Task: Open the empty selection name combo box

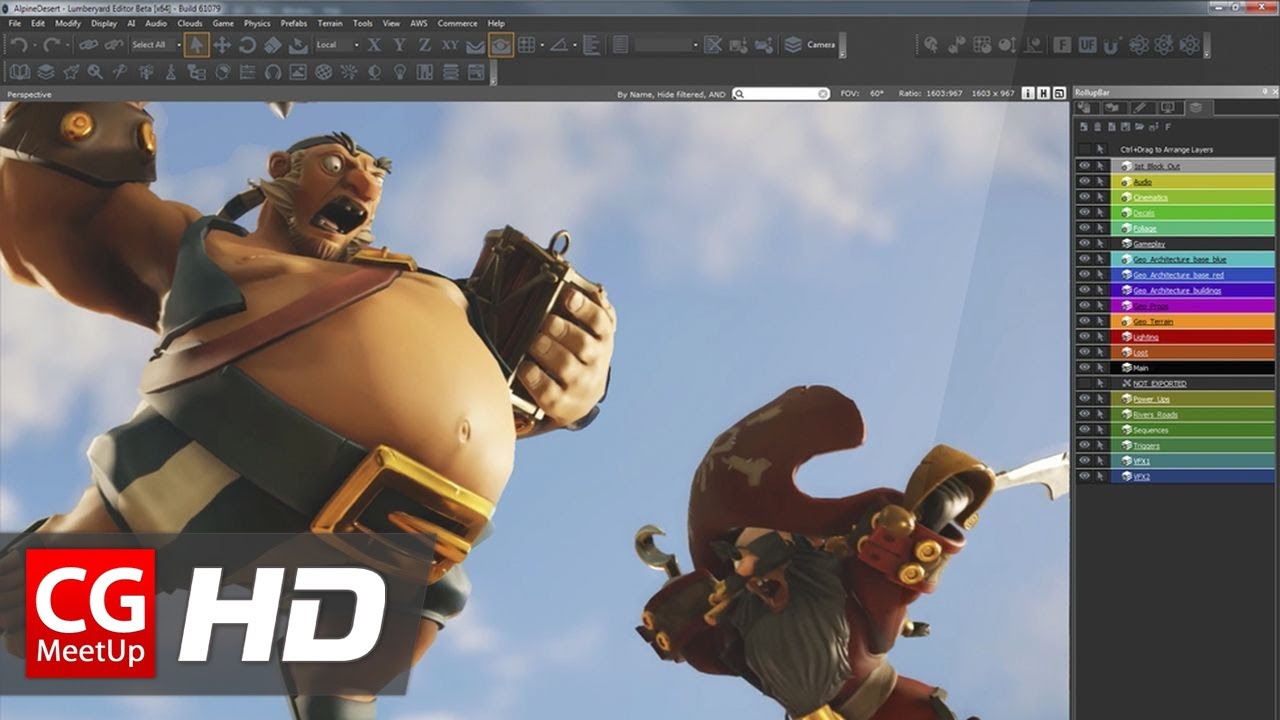Action: [667, 45]
